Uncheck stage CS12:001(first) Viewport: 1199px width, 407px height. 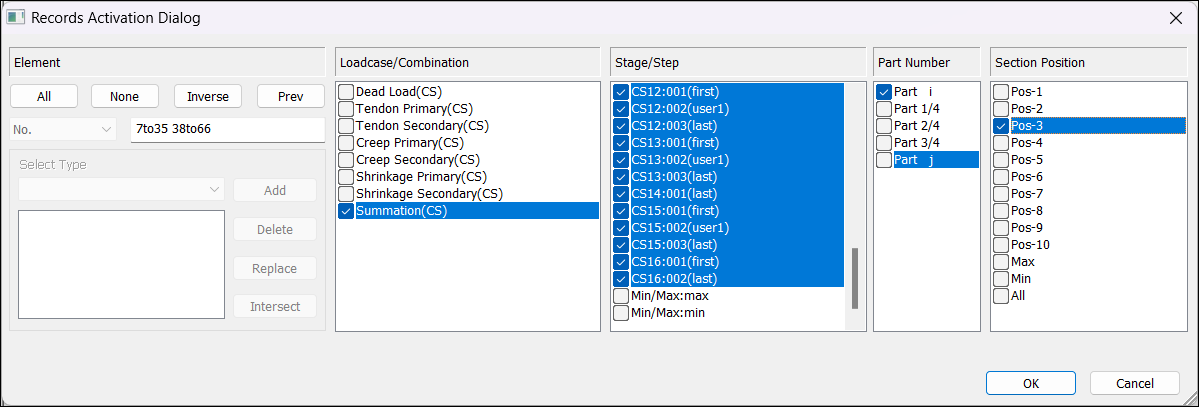click(621, 92)
